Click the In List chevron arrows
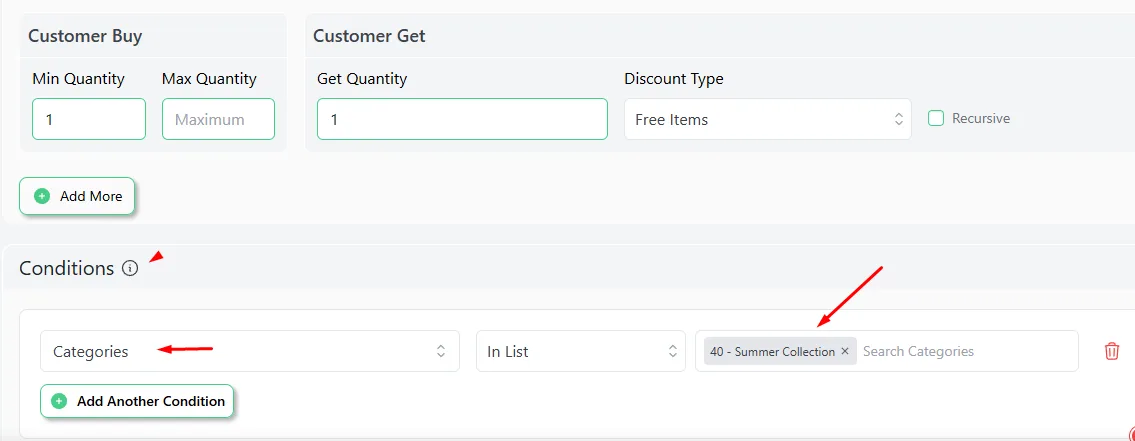Viewport: 1135px width, 441px height. [x=672, y=351]
